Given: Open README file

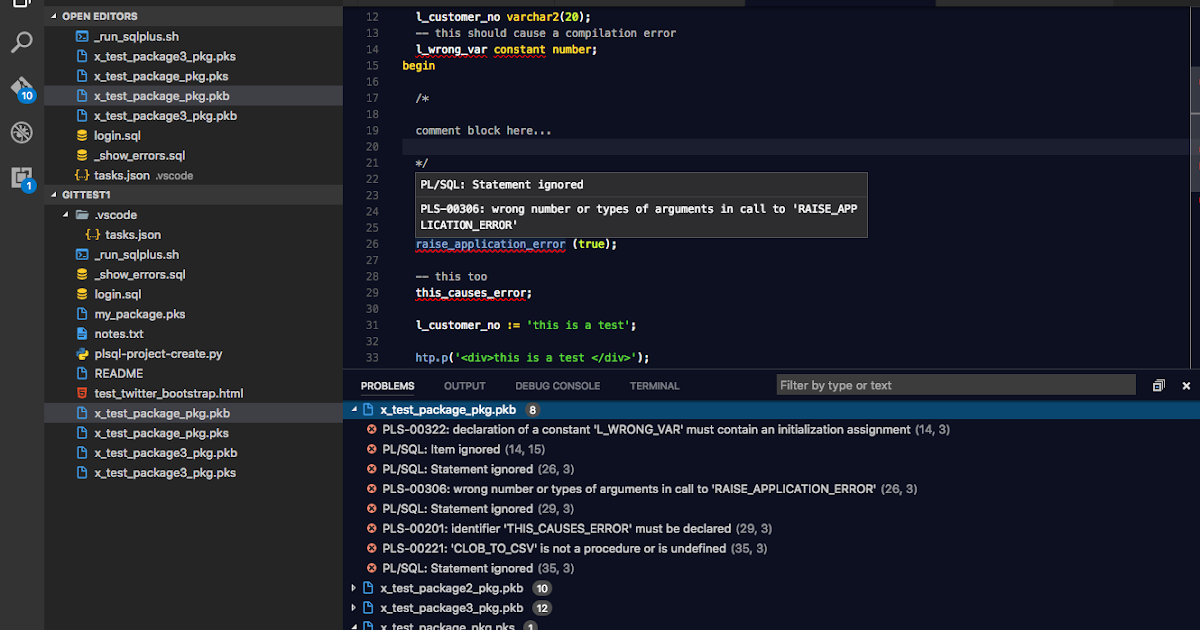Looking at the screenshot, I should coord(193,374).
